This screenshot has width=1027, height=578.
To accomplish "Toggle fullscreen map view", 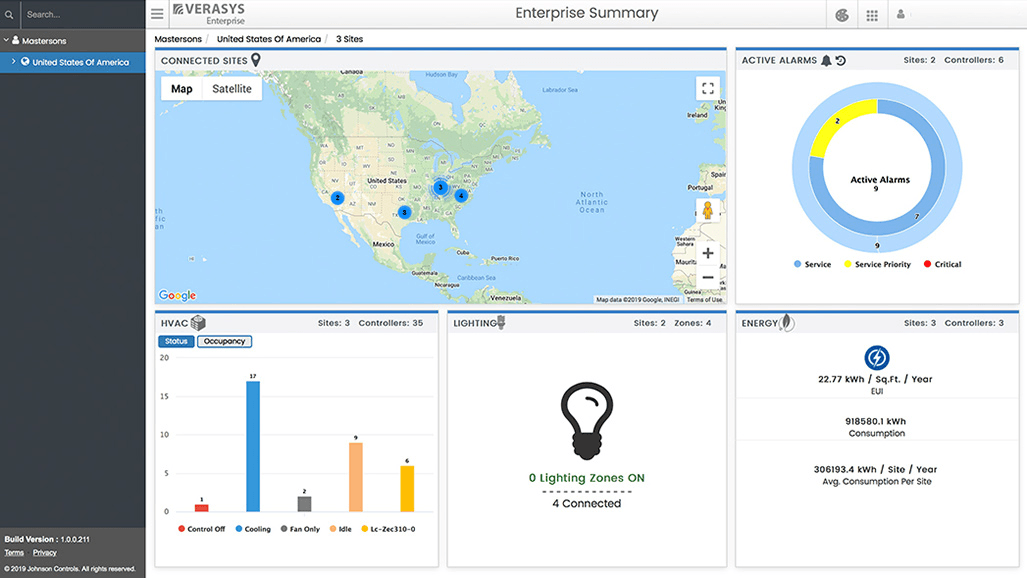I will coord(707,88).
